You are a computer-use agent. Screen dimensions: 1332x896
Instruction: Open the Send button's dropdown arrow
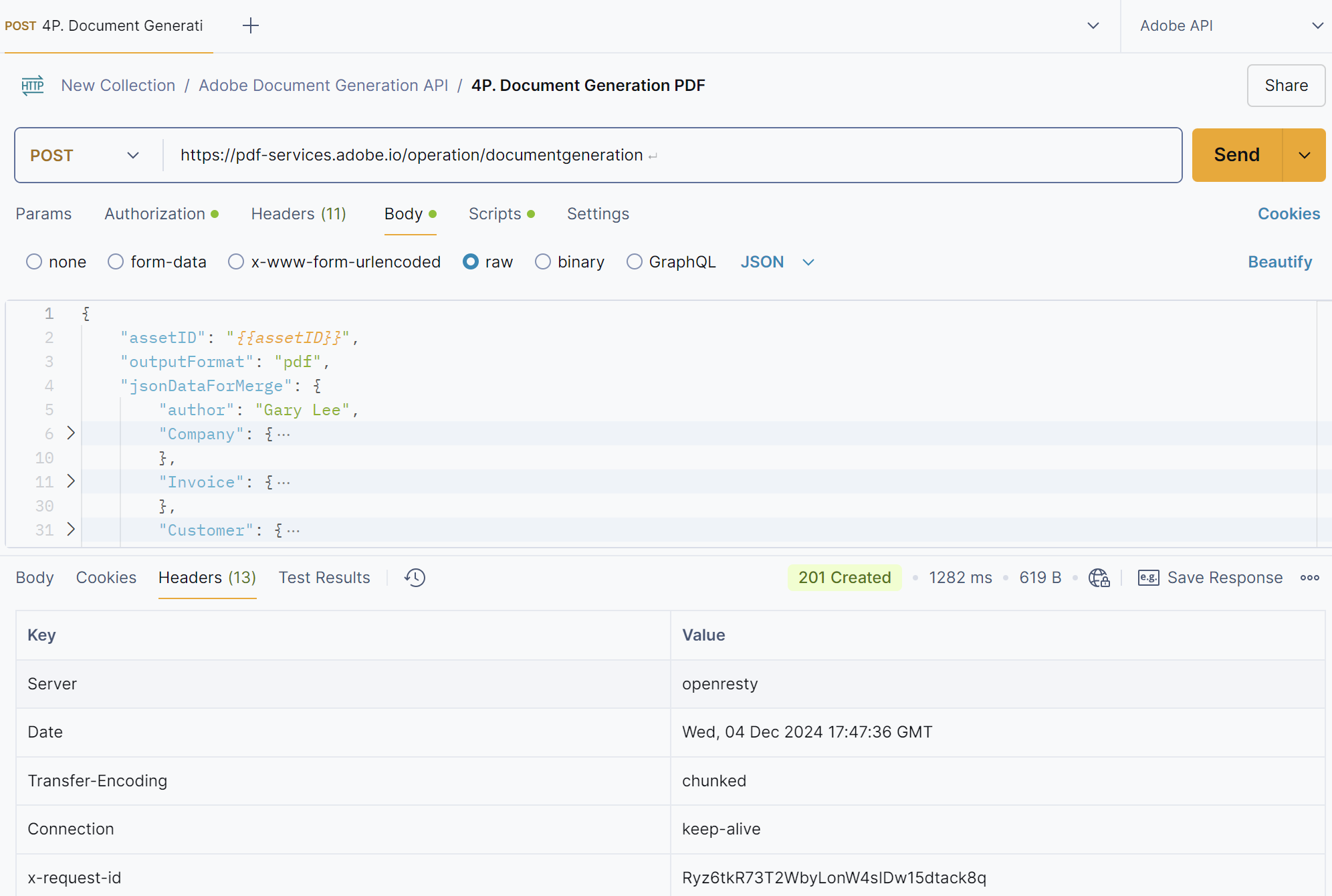(1304, 154)
